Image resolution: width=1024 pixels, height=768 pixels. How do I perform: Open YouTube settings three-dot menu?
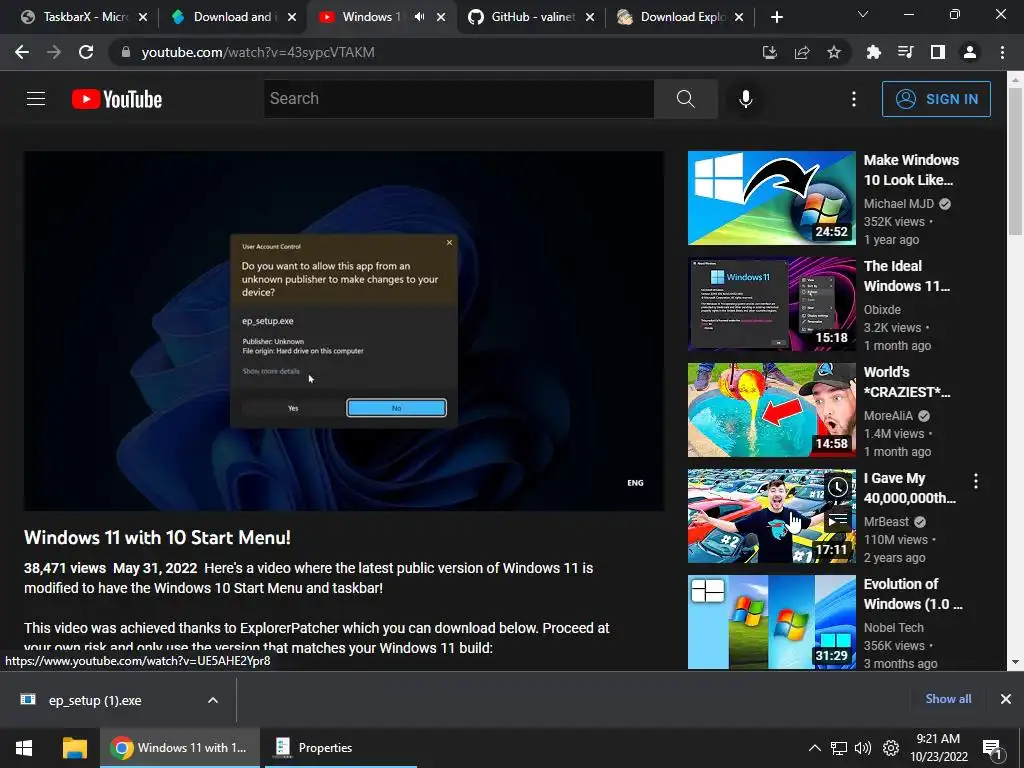(854, 99)
